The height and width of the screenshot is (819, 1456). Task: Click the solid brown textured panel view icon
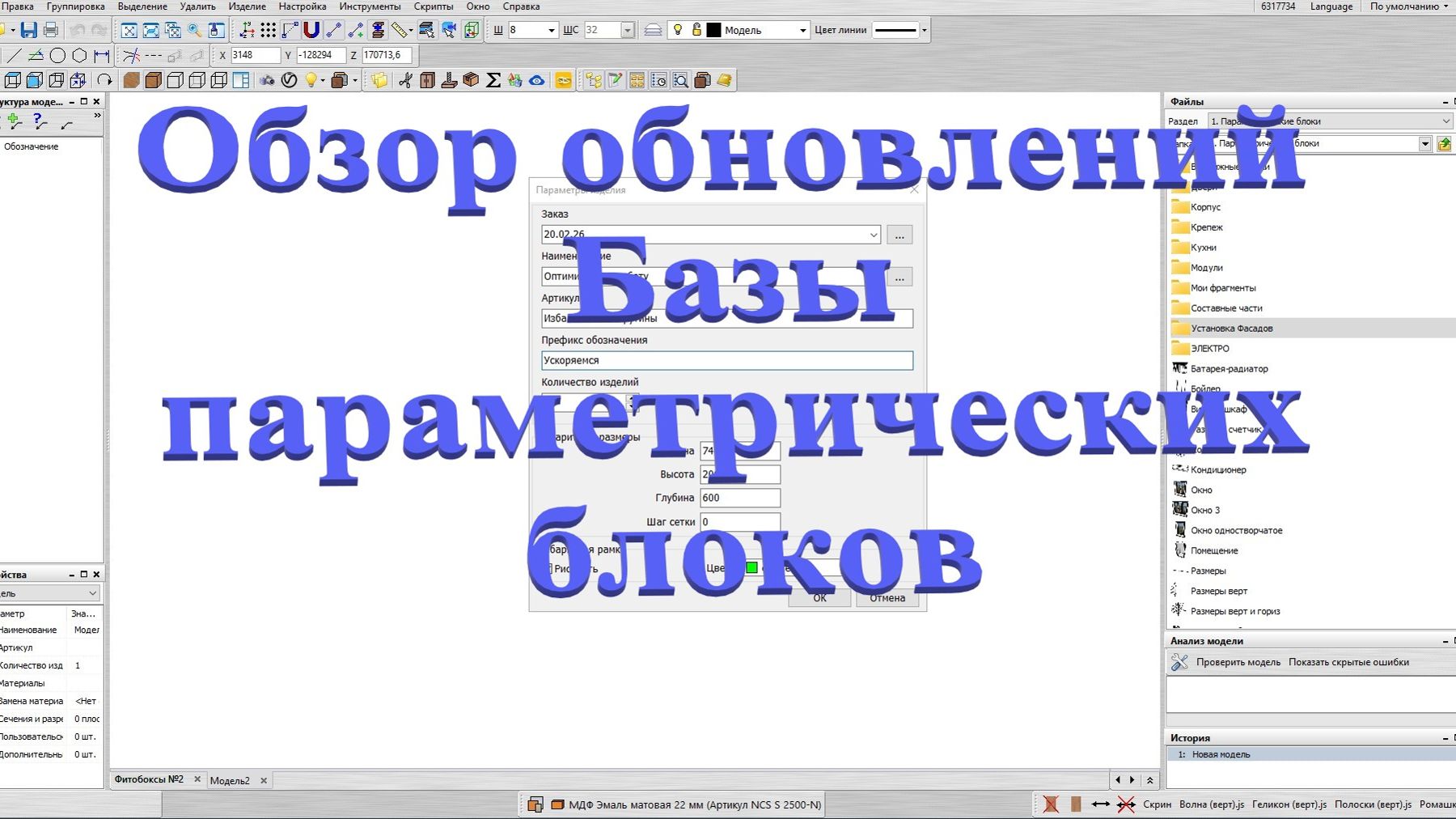point(131,80)
